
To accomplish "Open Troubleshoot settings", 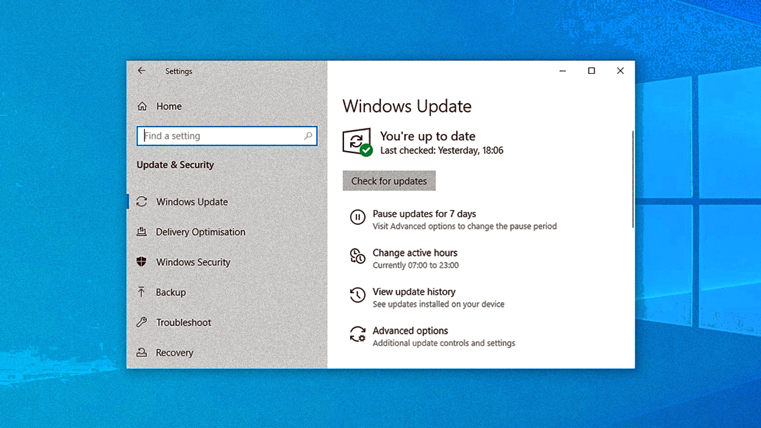I will (x=183, y=322).
